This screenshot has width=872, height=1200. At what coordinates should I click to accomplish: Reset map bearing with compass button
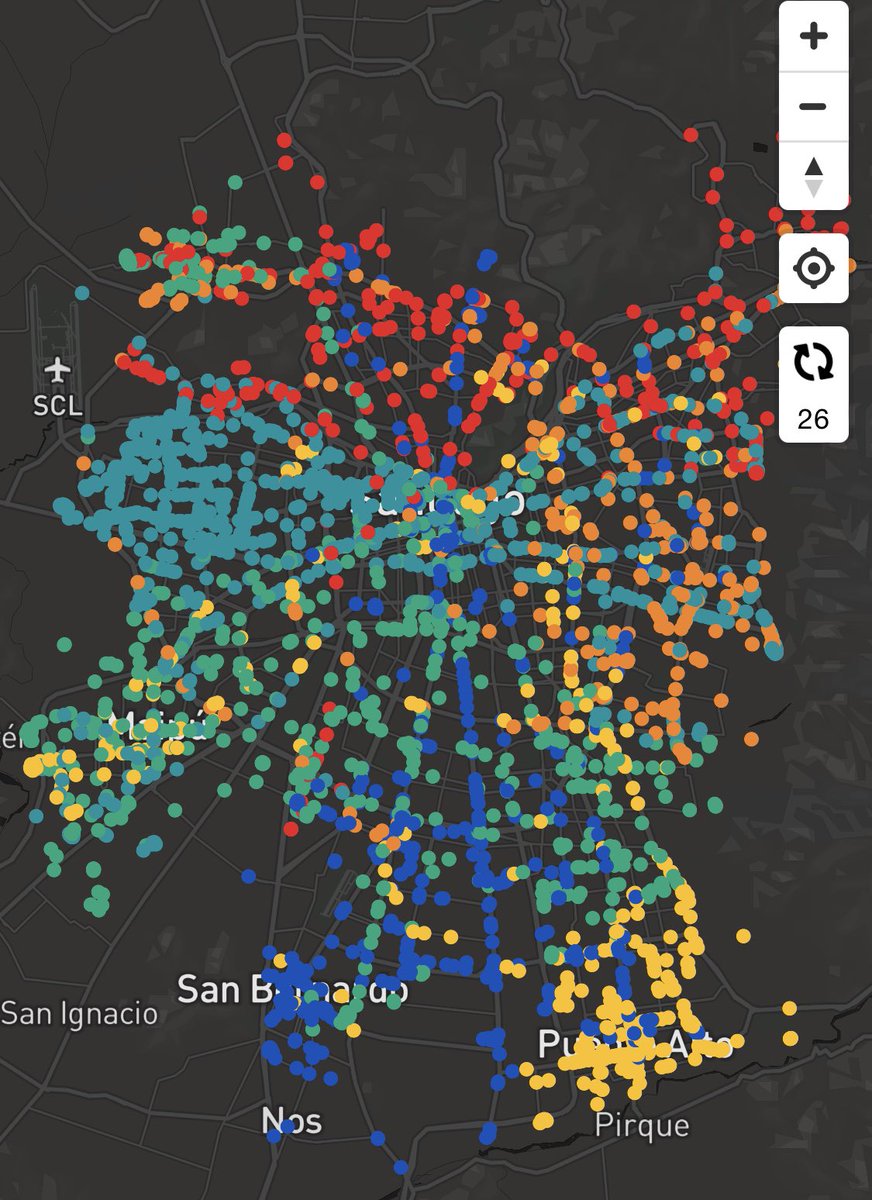click(813, 176)
